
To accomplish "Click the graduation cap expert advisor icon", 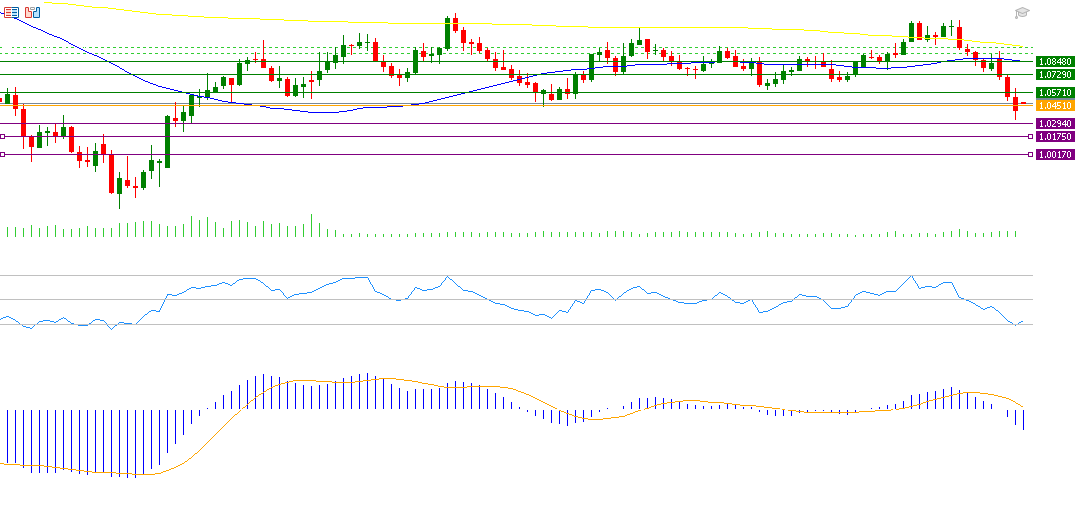I will coord(1021,13).
